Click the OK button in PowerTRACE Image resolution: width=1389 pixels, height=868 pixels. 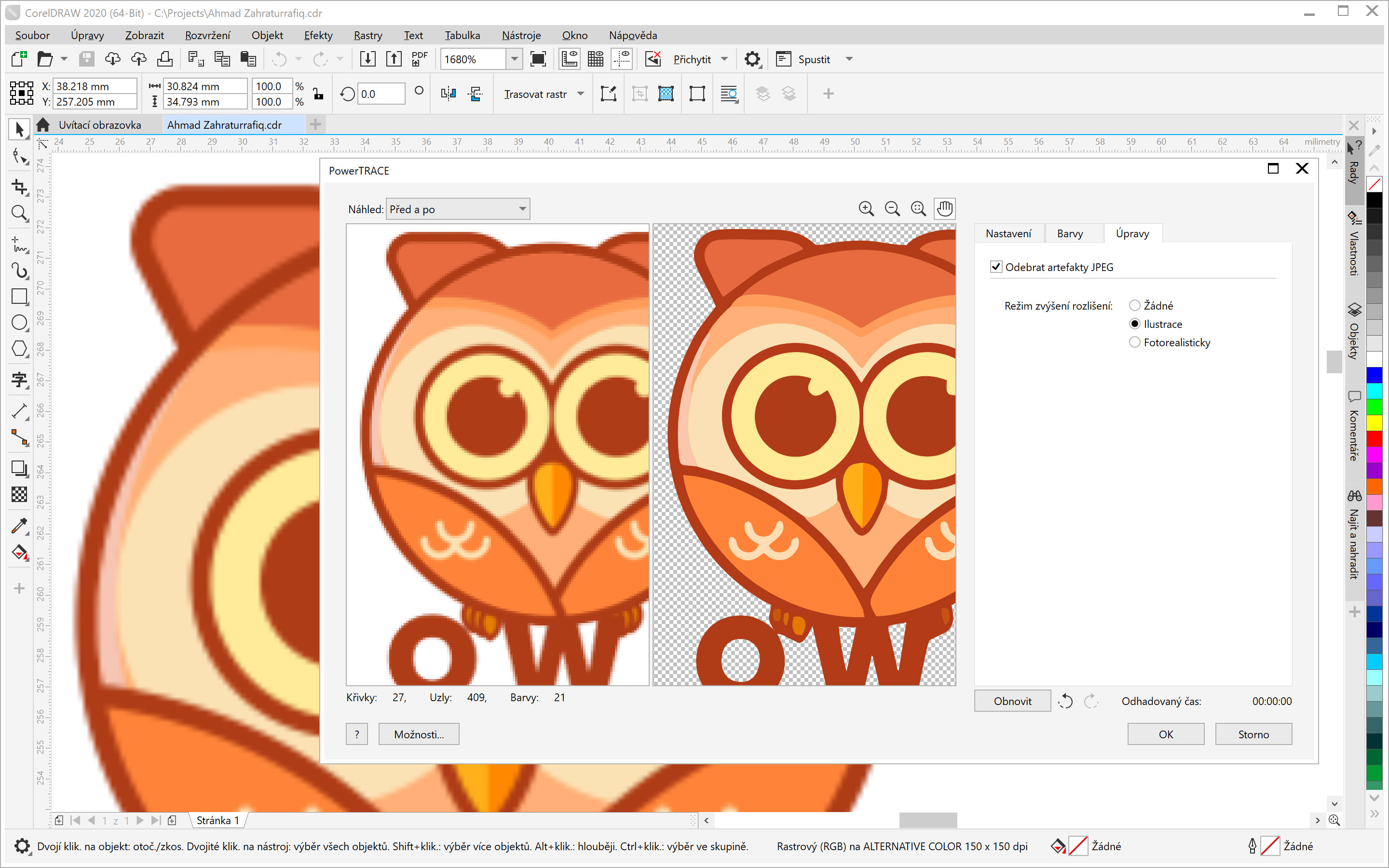[1165, 734]
